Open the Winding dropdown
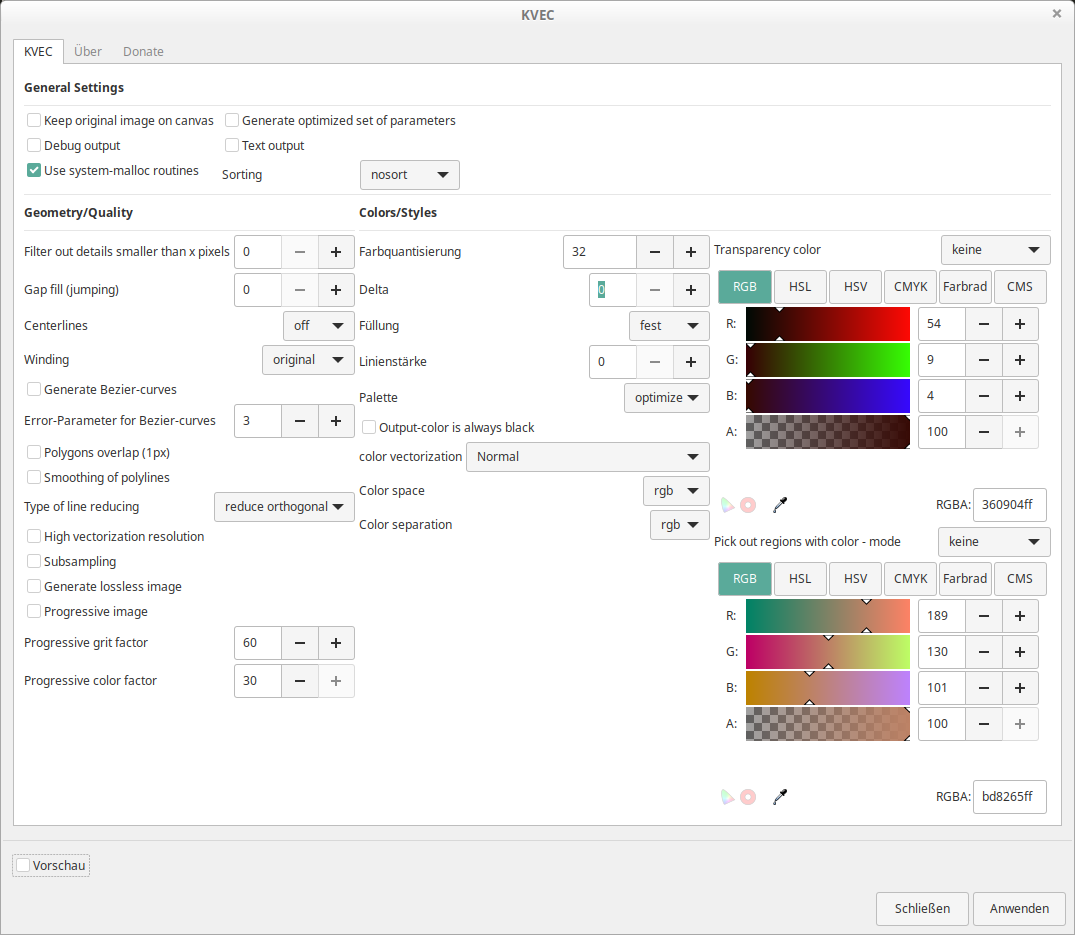 coord(308,360)
